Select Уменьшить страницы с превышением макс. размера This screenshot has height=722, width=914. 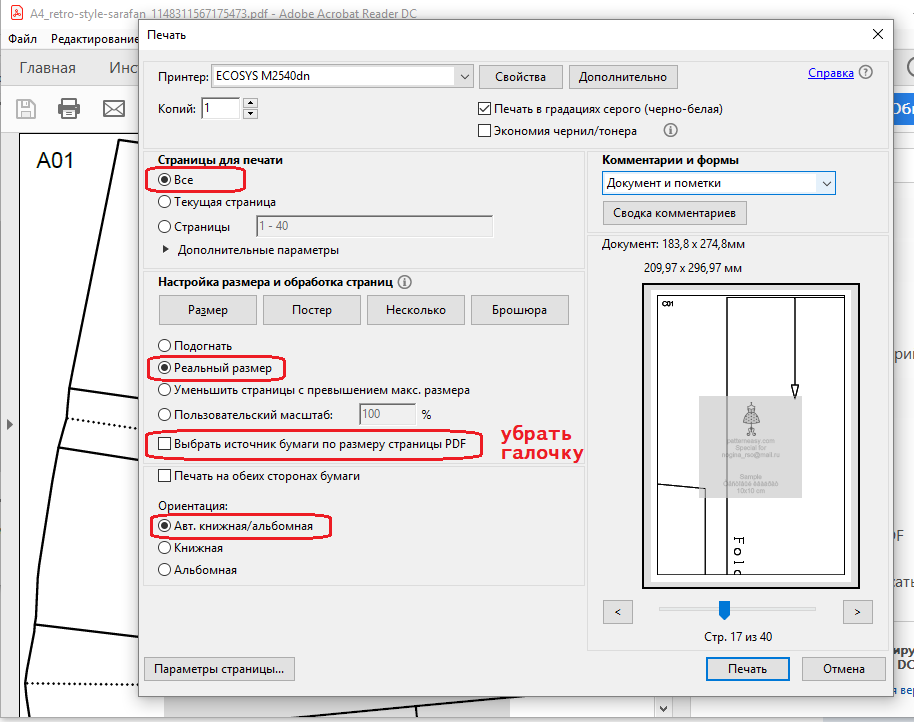coord(164,389)
